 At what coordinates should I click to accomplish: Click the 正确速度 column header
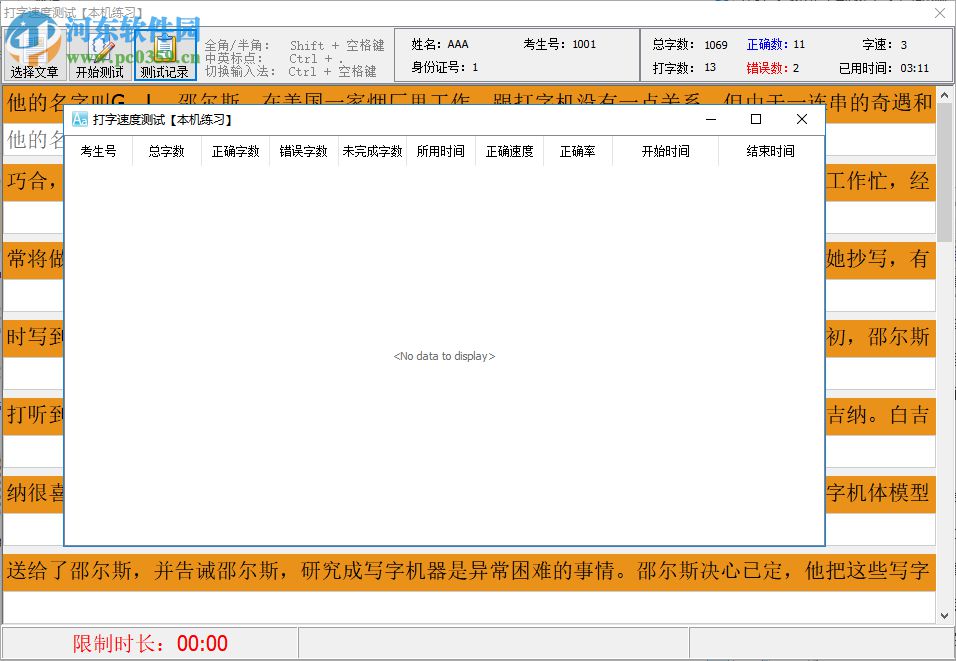point(509,152)
